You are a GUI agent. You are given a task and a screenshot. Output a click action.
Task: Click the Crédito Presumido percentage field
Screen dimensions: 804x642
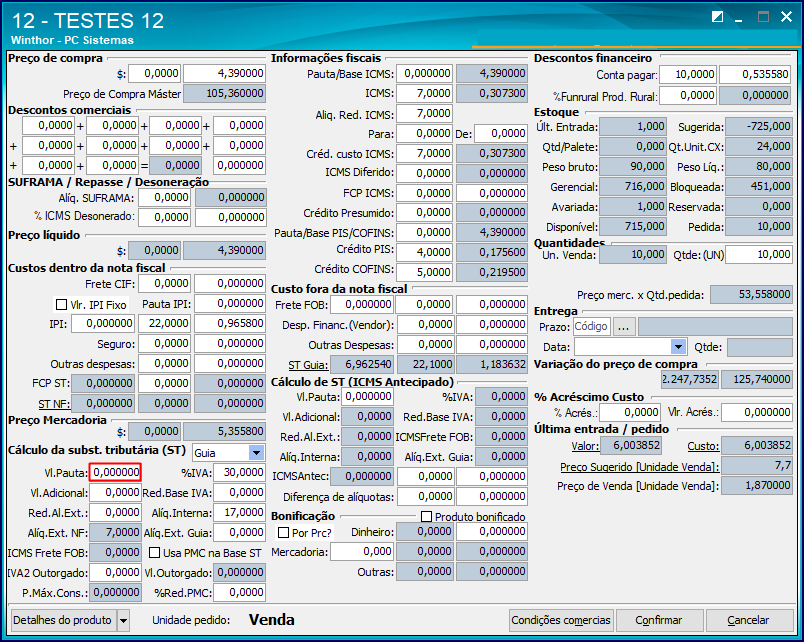(424, 212)
